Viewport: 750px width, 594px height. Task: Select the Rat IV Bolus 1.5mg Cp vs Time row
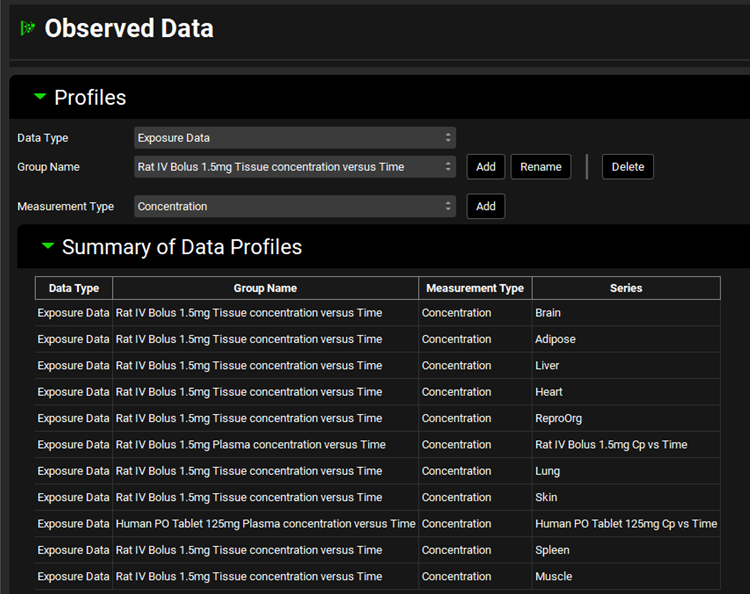(x=610, y=445)
